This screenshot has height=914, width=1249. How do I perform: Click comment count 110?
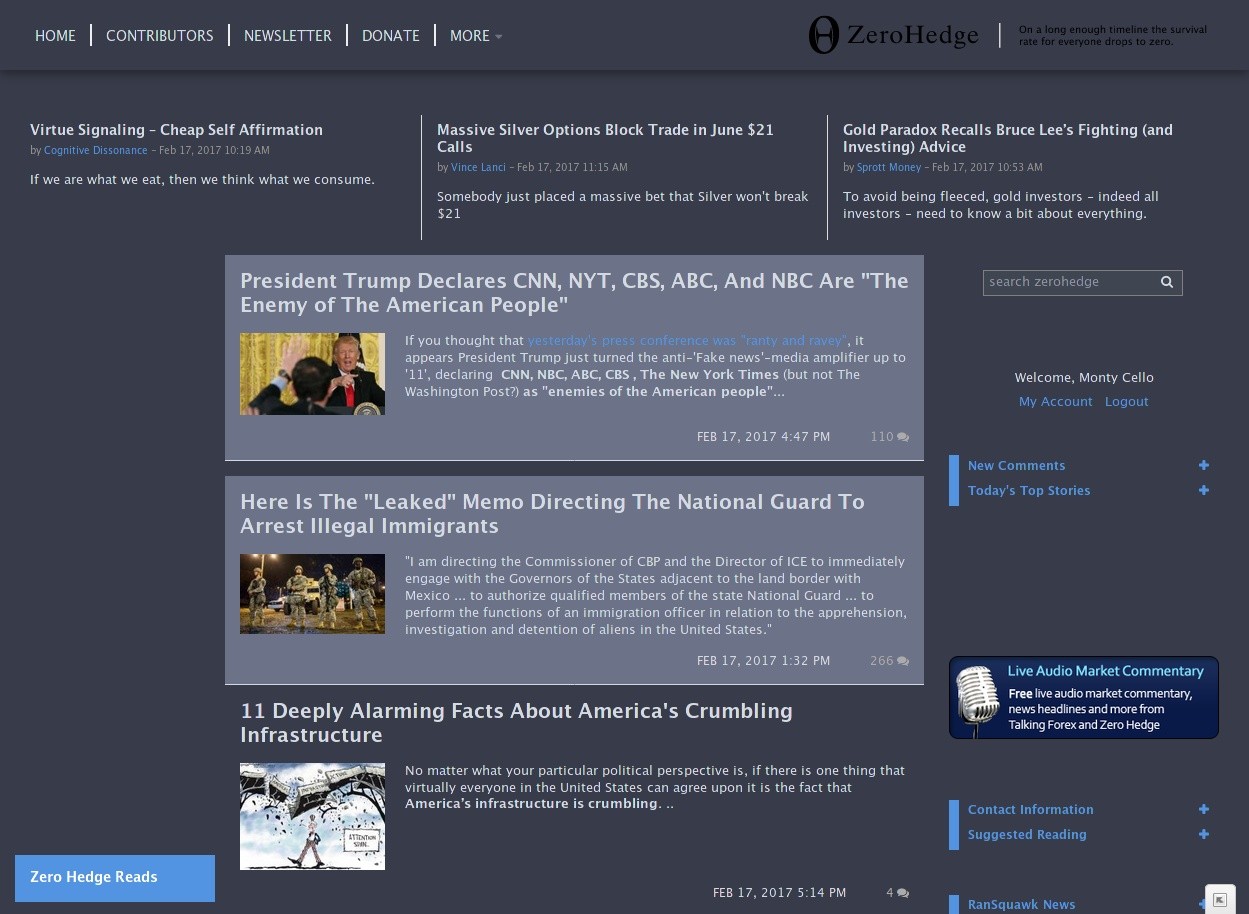click(882, 437)
